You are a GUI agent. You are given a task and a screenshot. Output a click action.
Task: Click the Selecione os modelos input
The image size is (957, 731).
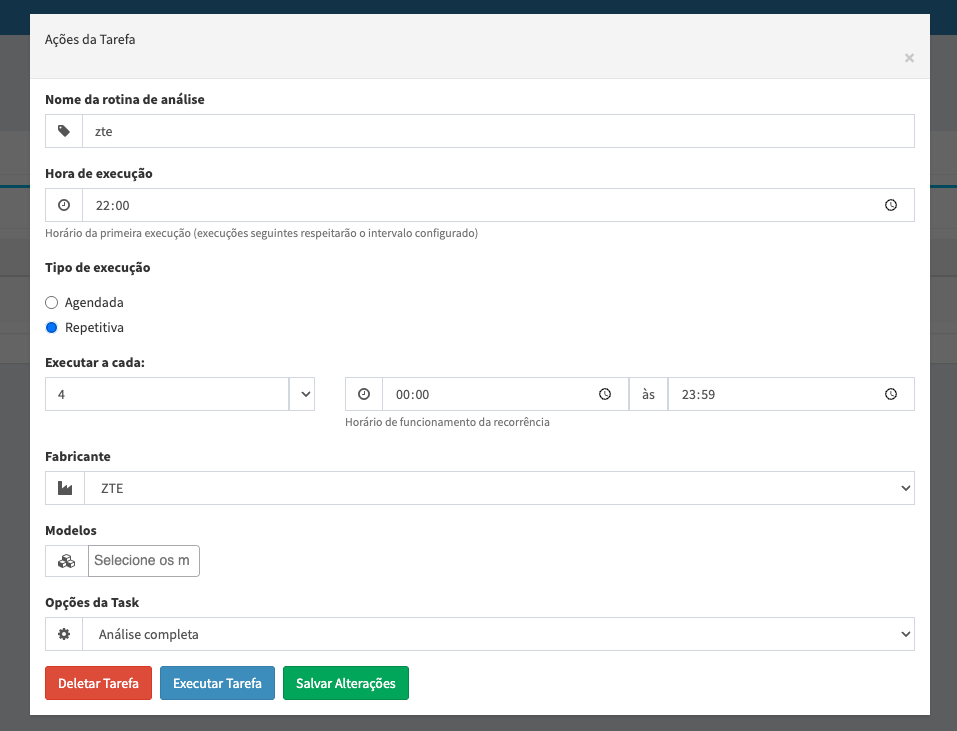[x=144, y=561]
